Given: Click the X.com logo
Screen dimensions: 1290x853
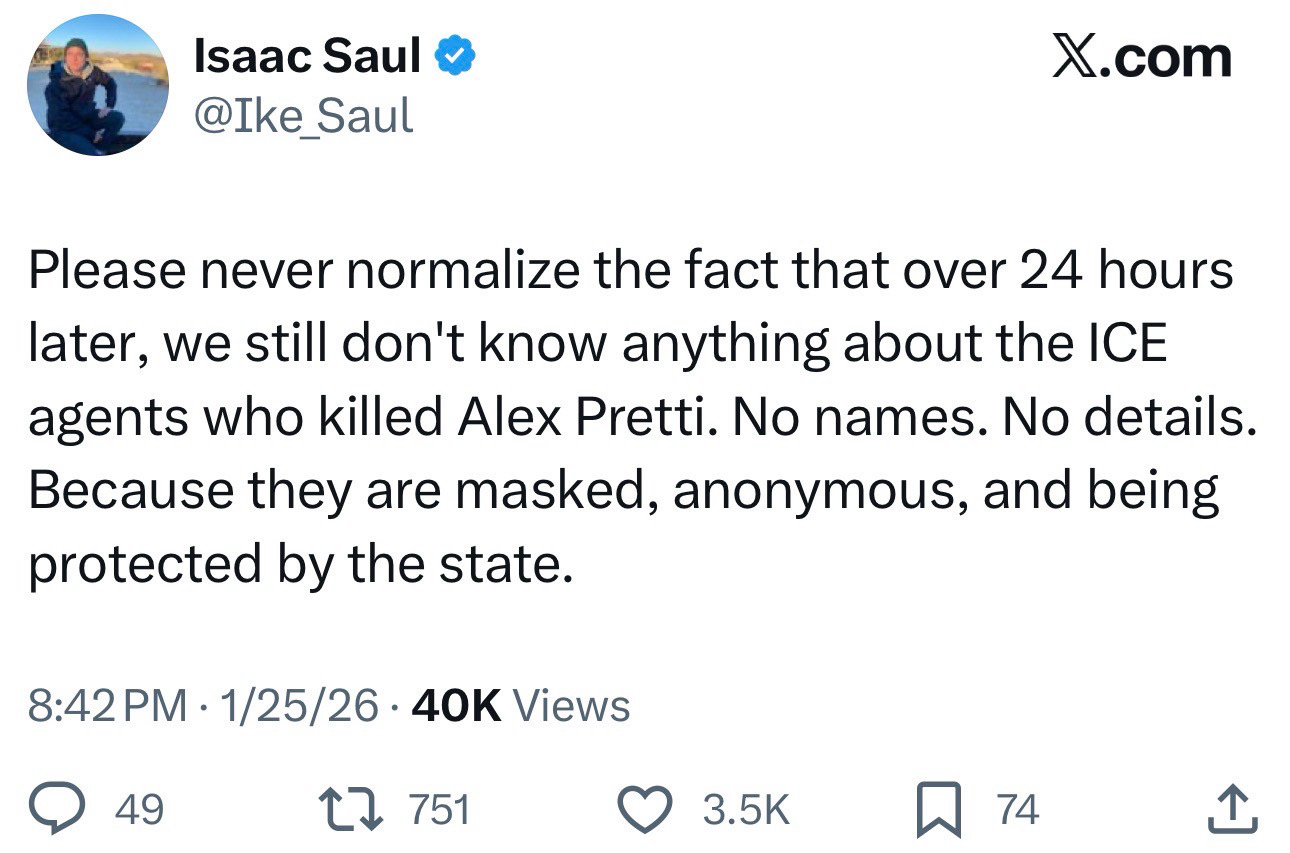Looking at the screenshot, I should (1140, 57).
